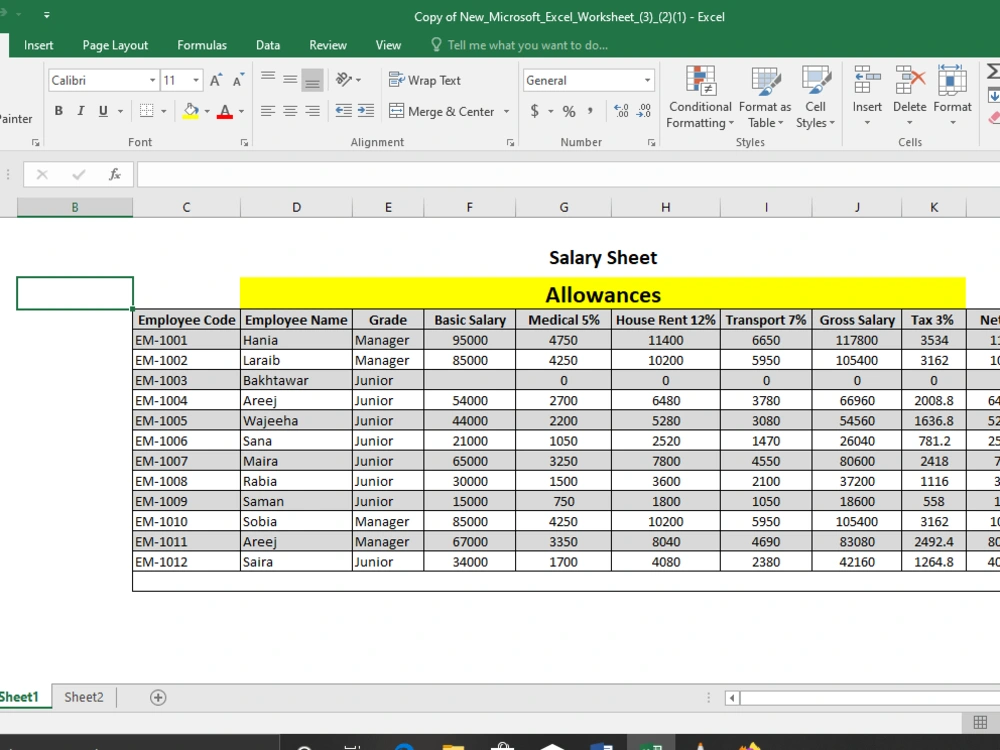Viewport: 1000px width, 750px height.
Task: Open General number format dropdown
Action: [647, 80]
